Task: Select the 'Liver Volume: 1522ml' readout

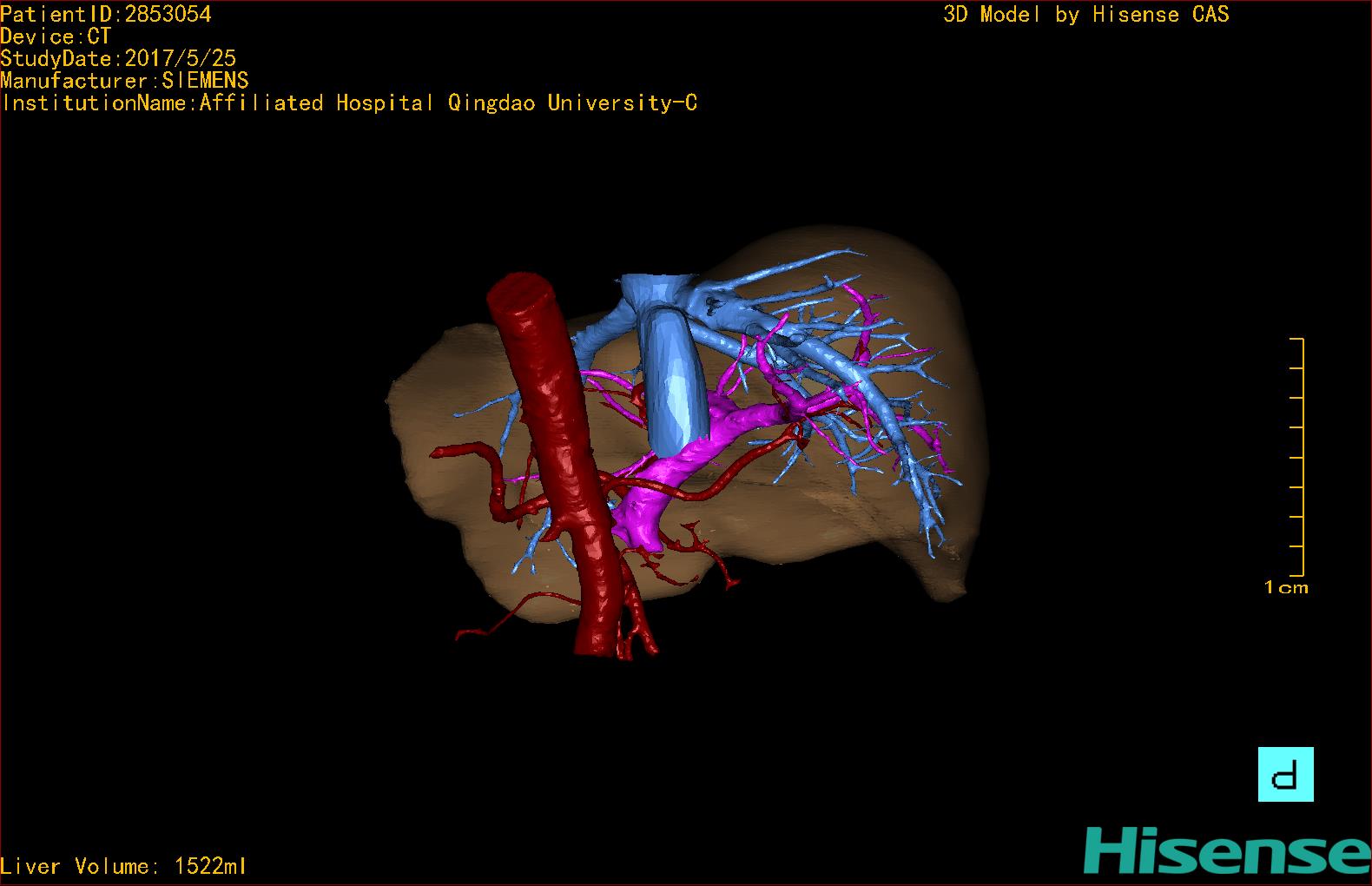Action: click(124, 866)
